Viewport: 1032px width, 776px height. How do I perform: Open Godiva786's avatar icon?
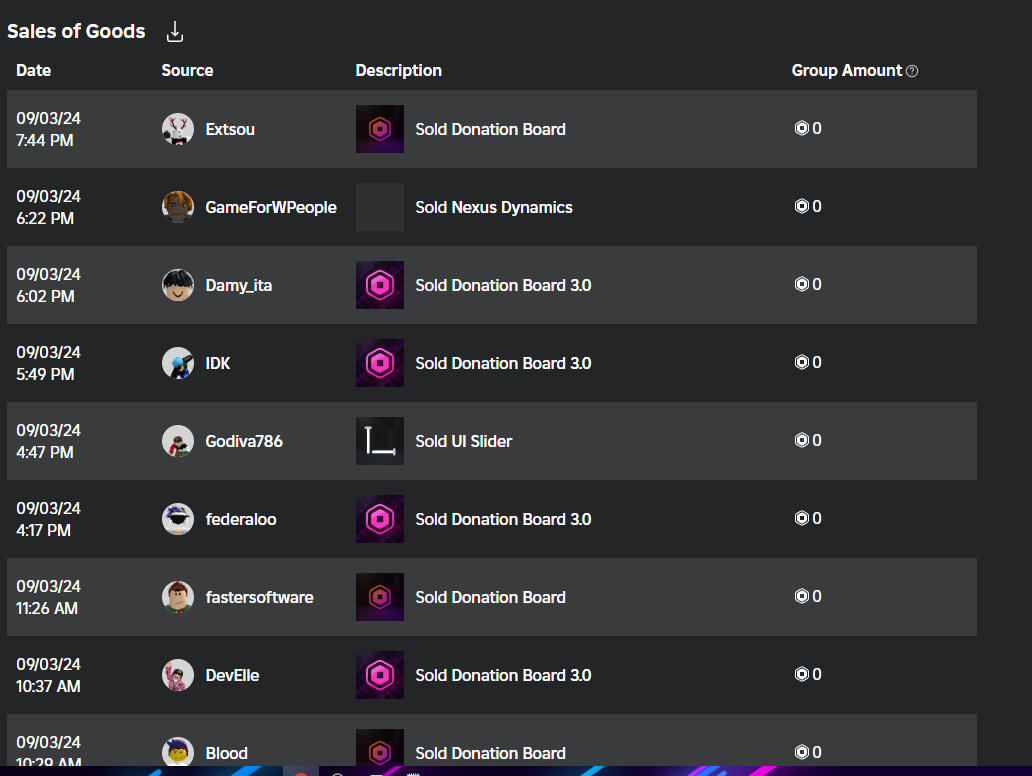pos(178,441)
